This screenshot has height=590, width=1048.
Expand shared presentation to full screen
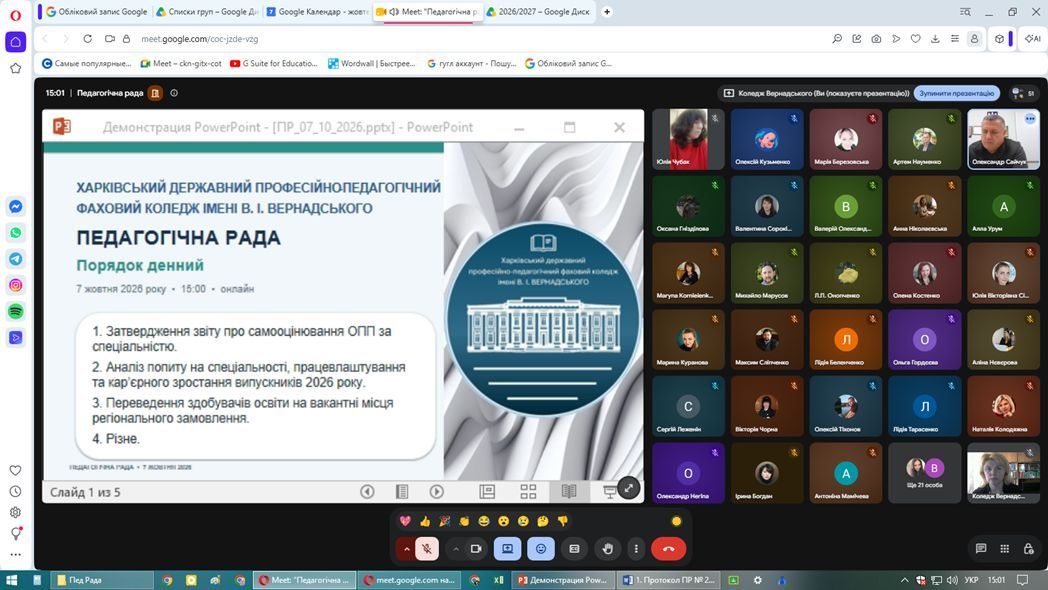628,488
